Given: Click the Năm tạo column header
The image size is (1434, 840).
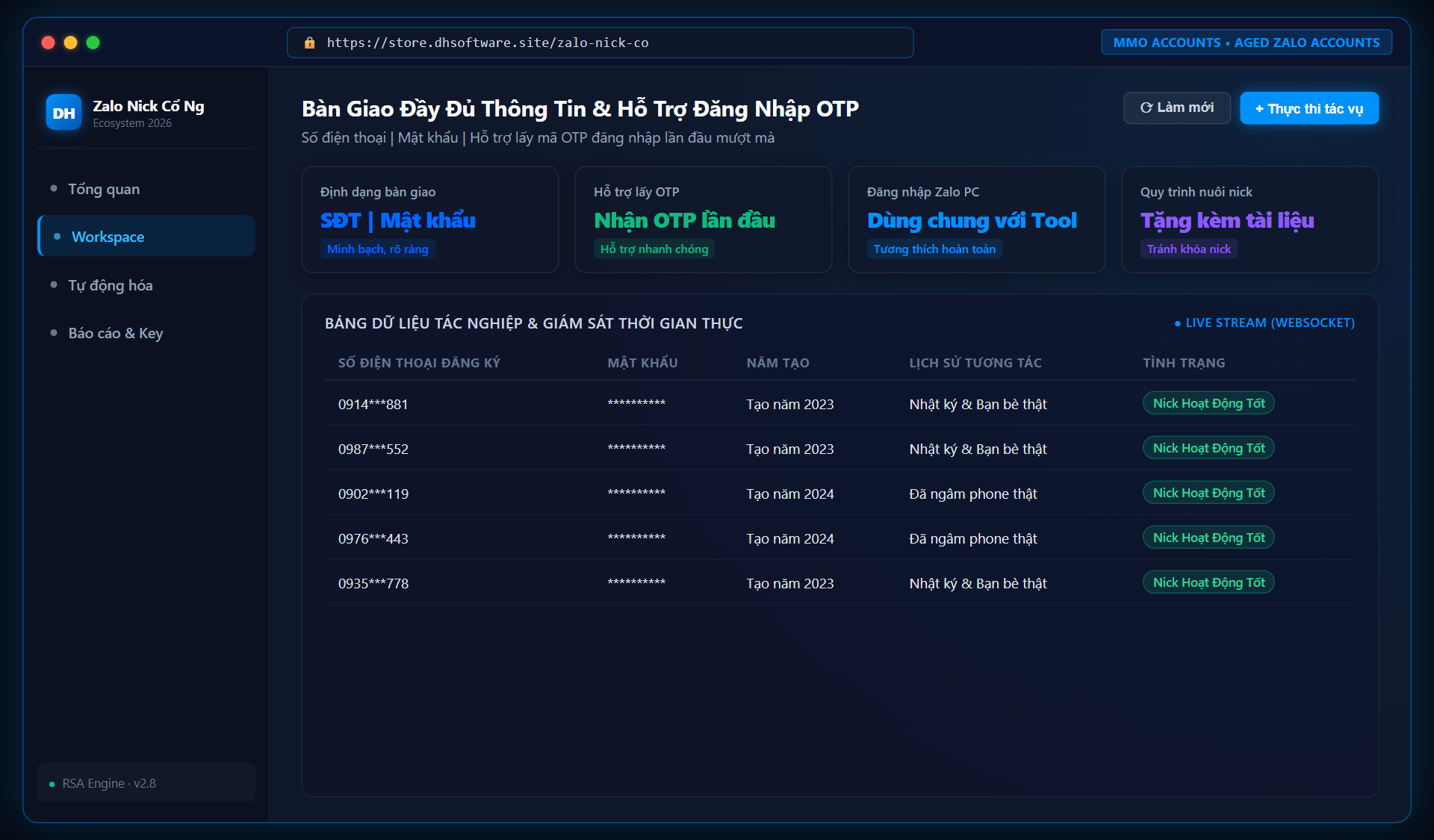Looking at the screenshot, I should [x=777, y=363].
